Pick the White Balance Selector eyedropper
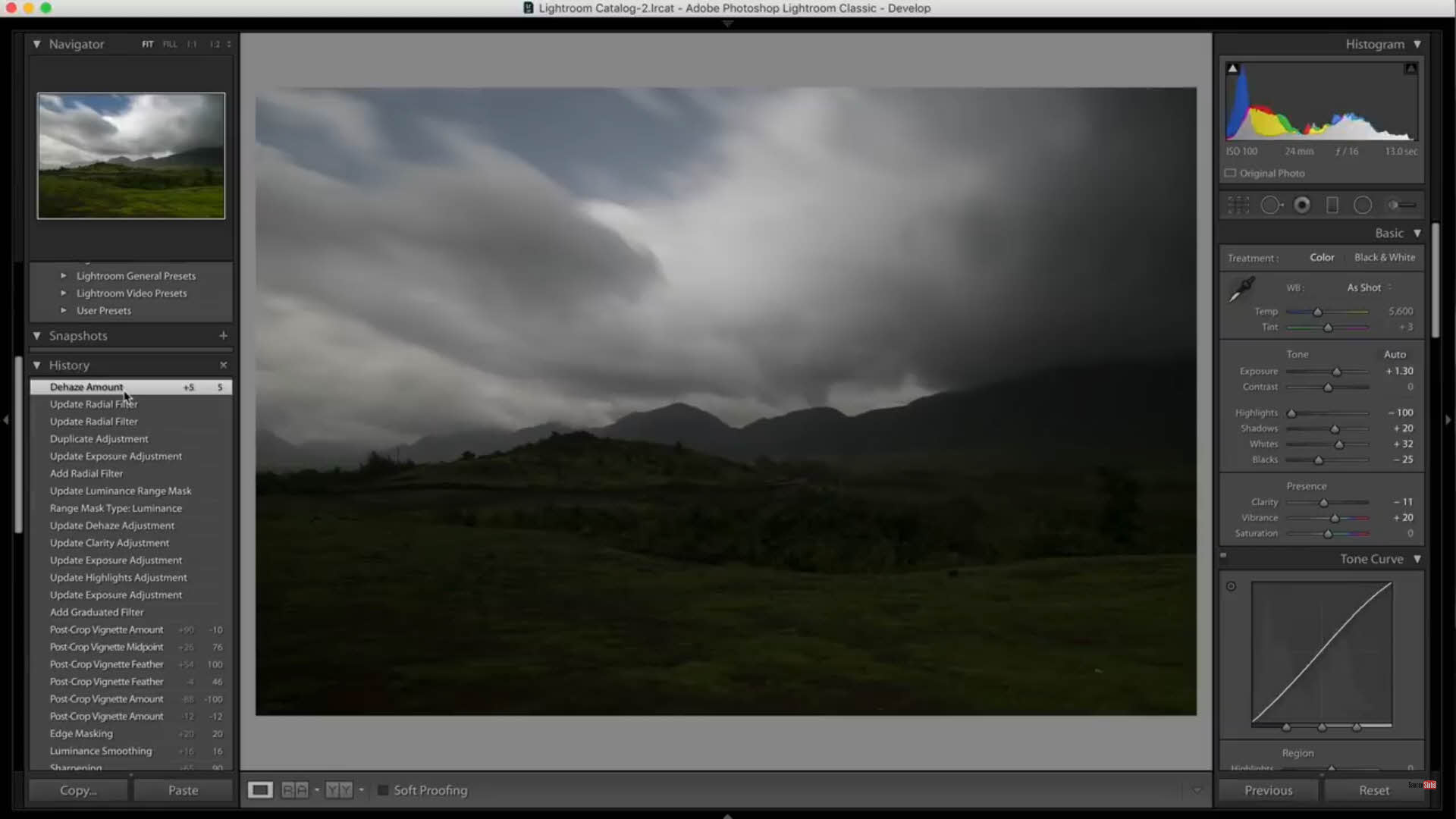The width and height of the screenshot is (1456, 819). 1241,289
